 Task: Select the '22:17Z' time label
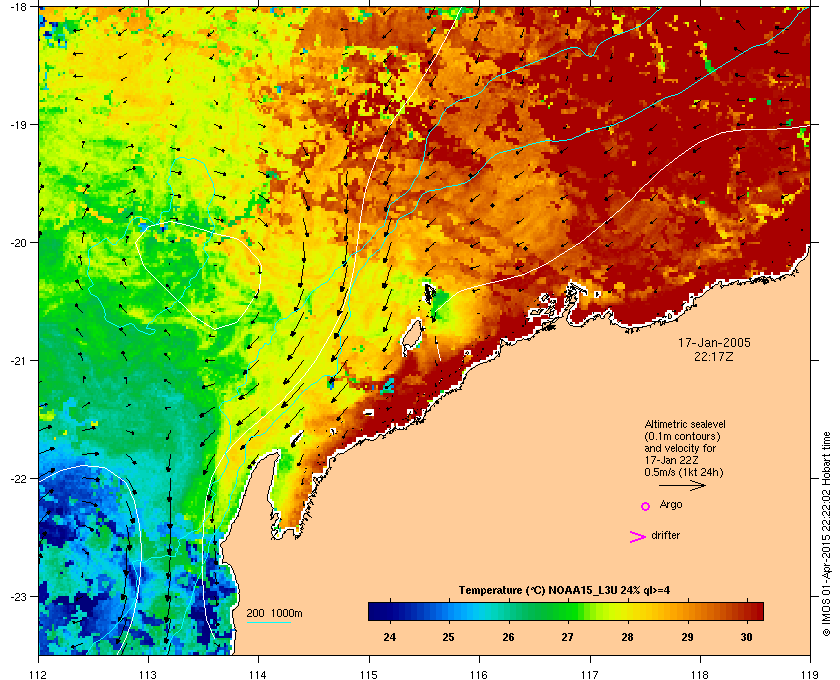714,356
